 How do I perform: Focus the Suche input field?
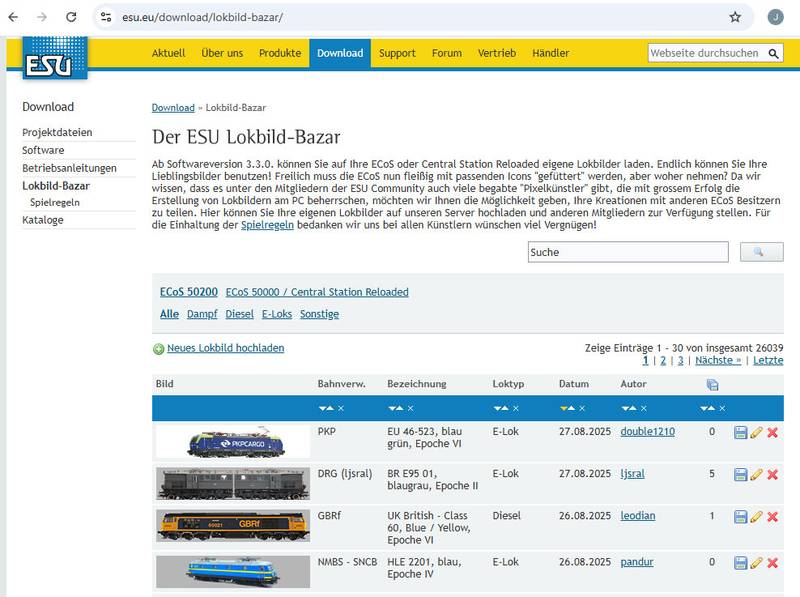pyautogui.click(x=628, y=252)
